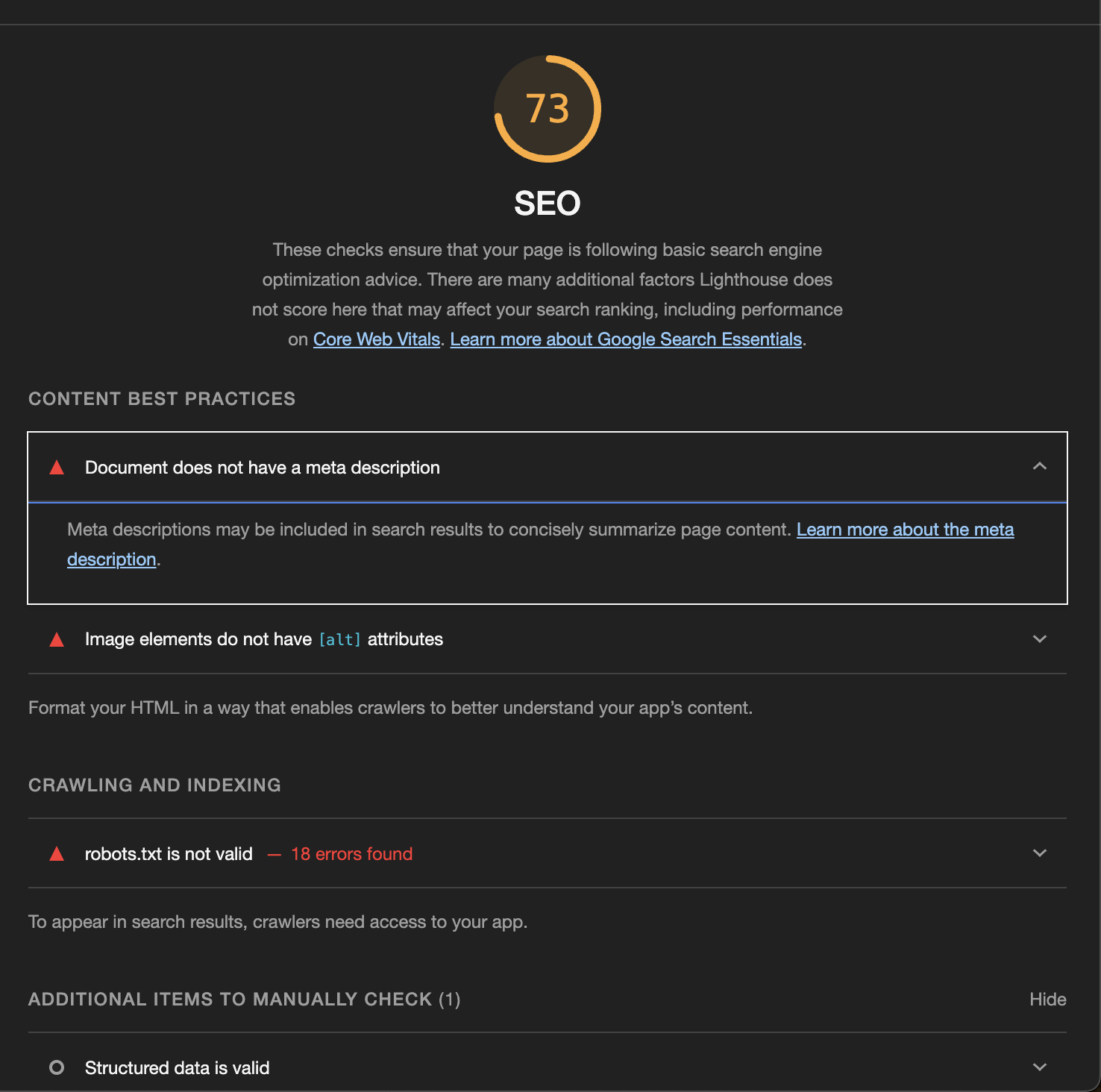Collapse the meta description audit chevron
This screenshot has height=1092, width=1101.
tap(1039, 467)
